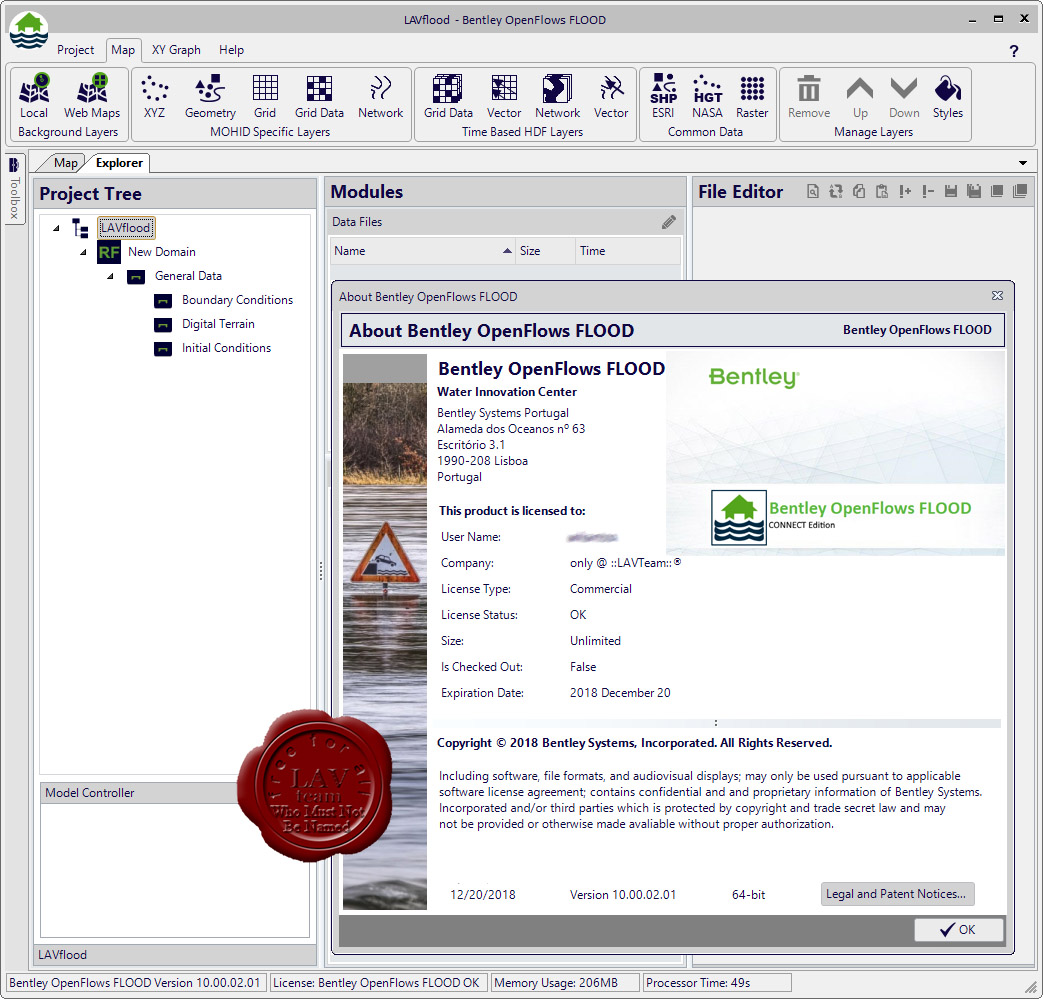Switch to the Explorer view tab
Viewport: 1043px width, 999px height.
pos(119,163)
